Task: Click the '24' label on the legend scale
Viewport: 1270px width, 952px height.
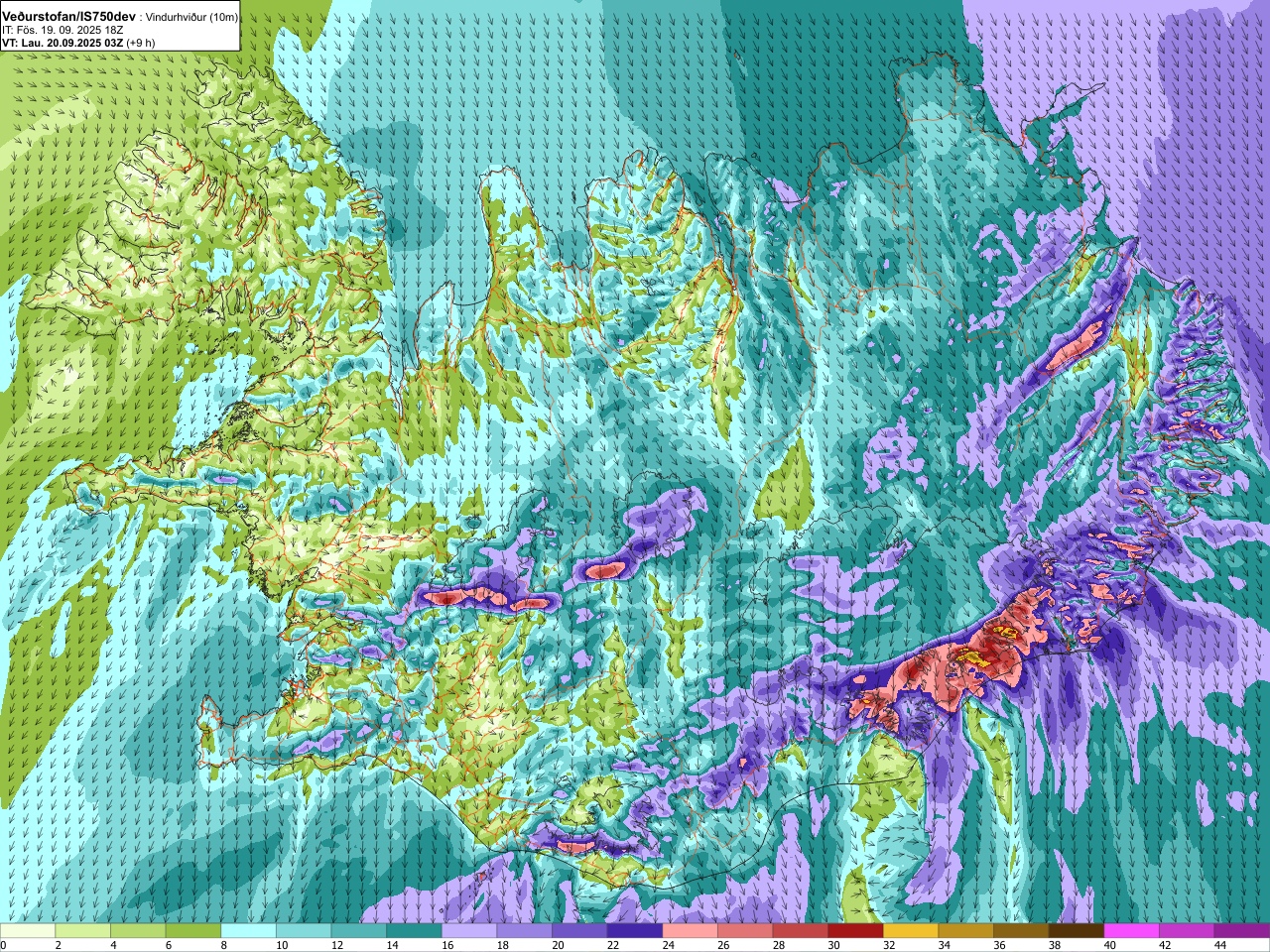Action: (x=668, y=945)
